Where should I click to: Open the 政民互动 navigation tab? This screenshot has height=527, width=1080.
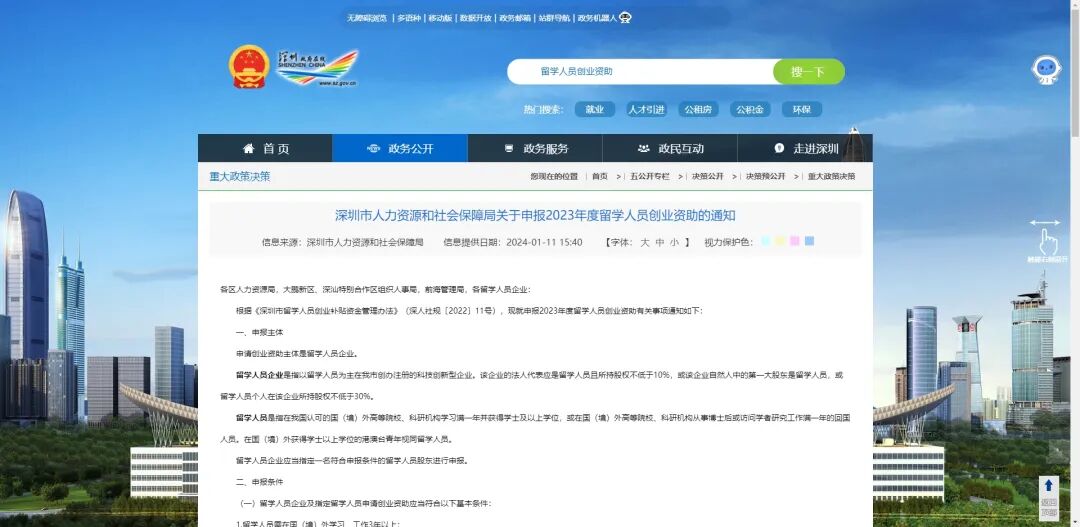[x=670, y=148]
